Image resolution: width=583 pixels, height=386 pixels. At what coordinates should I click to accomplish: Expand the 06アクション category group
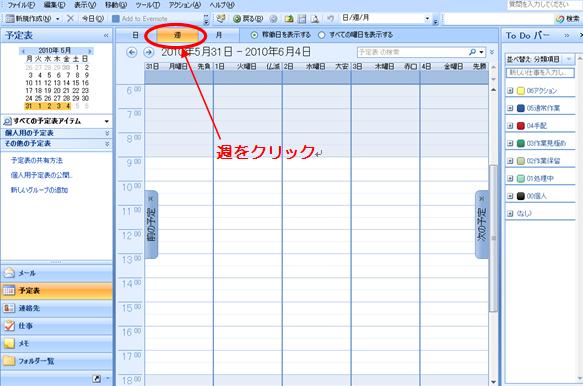[510, 91]
